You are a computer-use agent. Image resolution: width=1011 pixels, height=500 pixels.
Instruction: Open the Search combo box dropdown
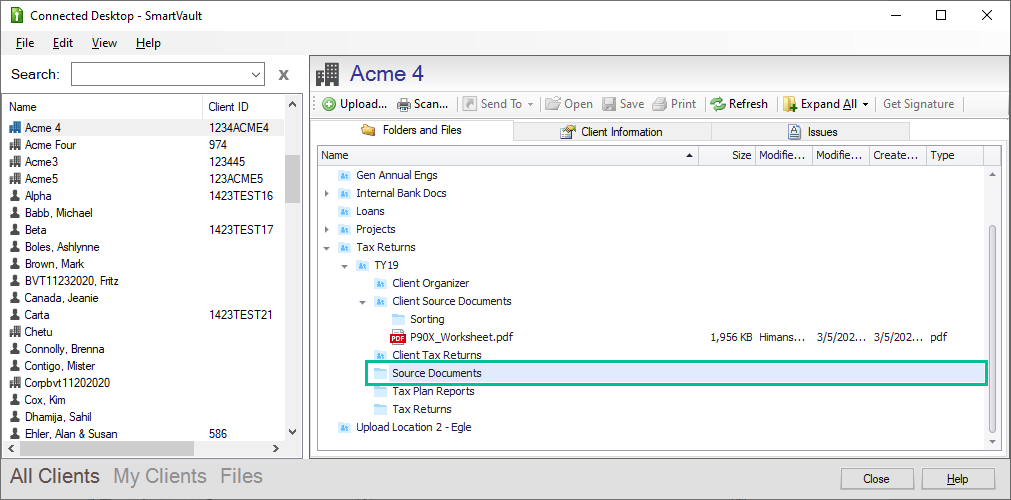tap(255, 75)
